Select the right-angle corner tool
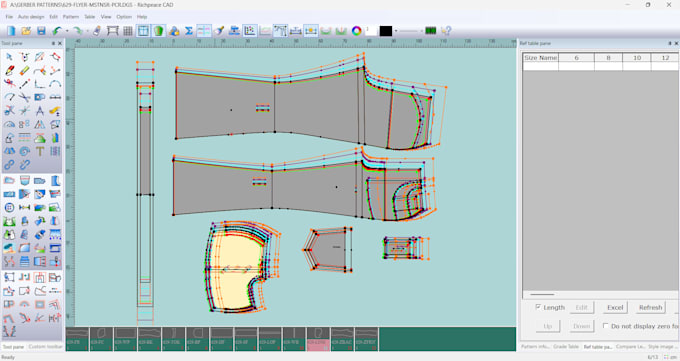680x361 pixels. pyautogui.click(x=39, y=84)
